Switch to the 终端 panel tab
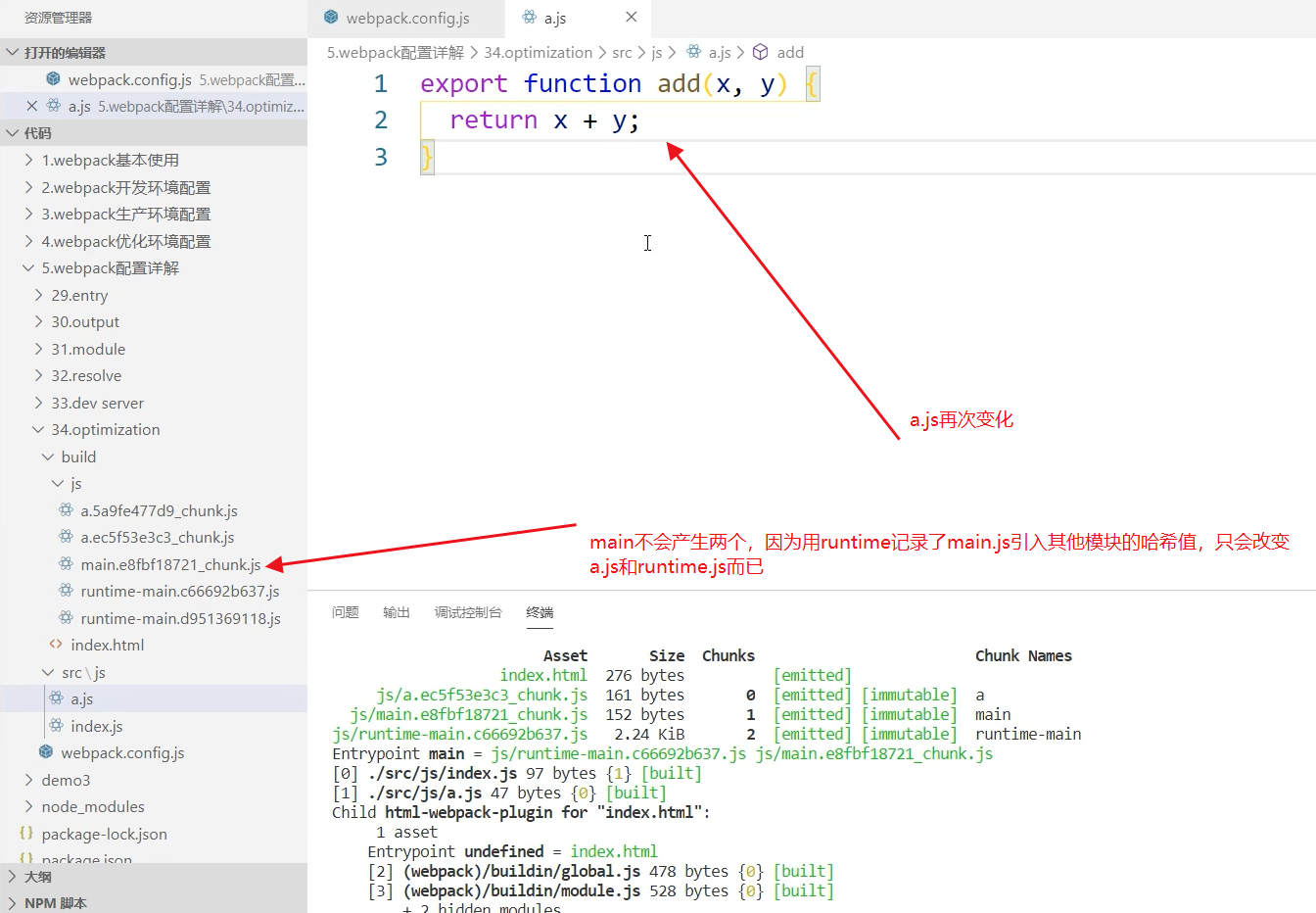 540,612
